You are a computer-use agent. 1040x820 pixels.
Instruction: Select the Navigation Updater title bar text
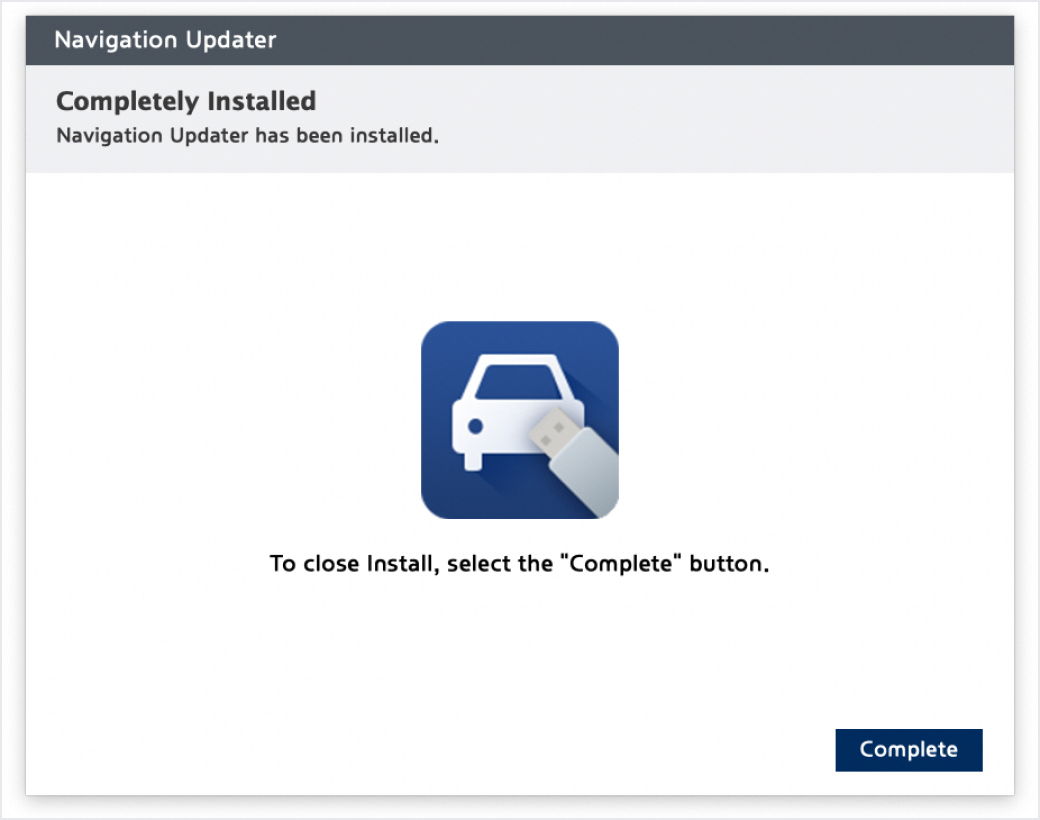pos(165,41)
